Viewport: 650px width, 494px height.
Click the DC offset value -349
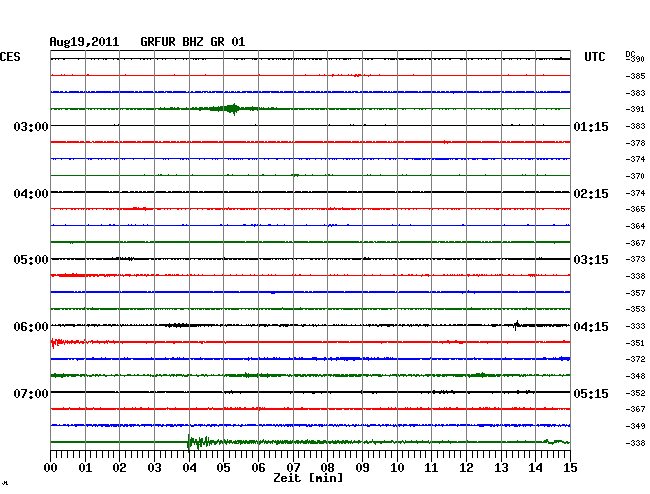(x=635, y=426)
